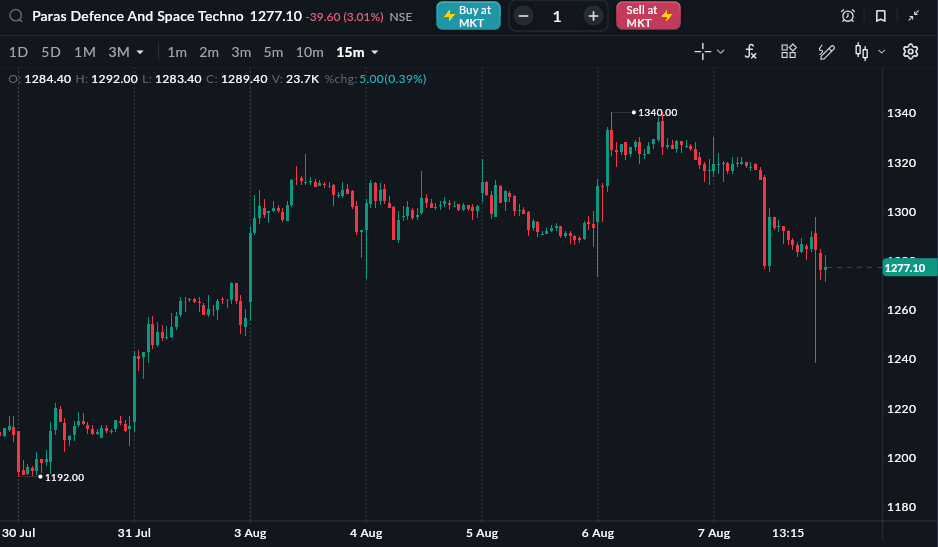This screenshot has height=547, width=938.
Task: Open the drawing tools pencil icon
Action: tap(826, 52)
